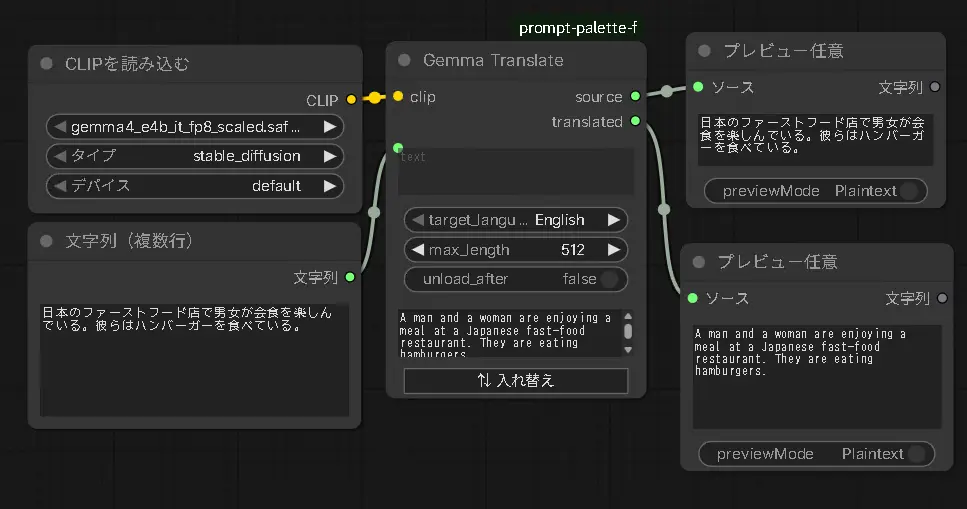The image size is (967, 509).
Task: Click the yellow CLIP output socket
Action: (351, 99)
